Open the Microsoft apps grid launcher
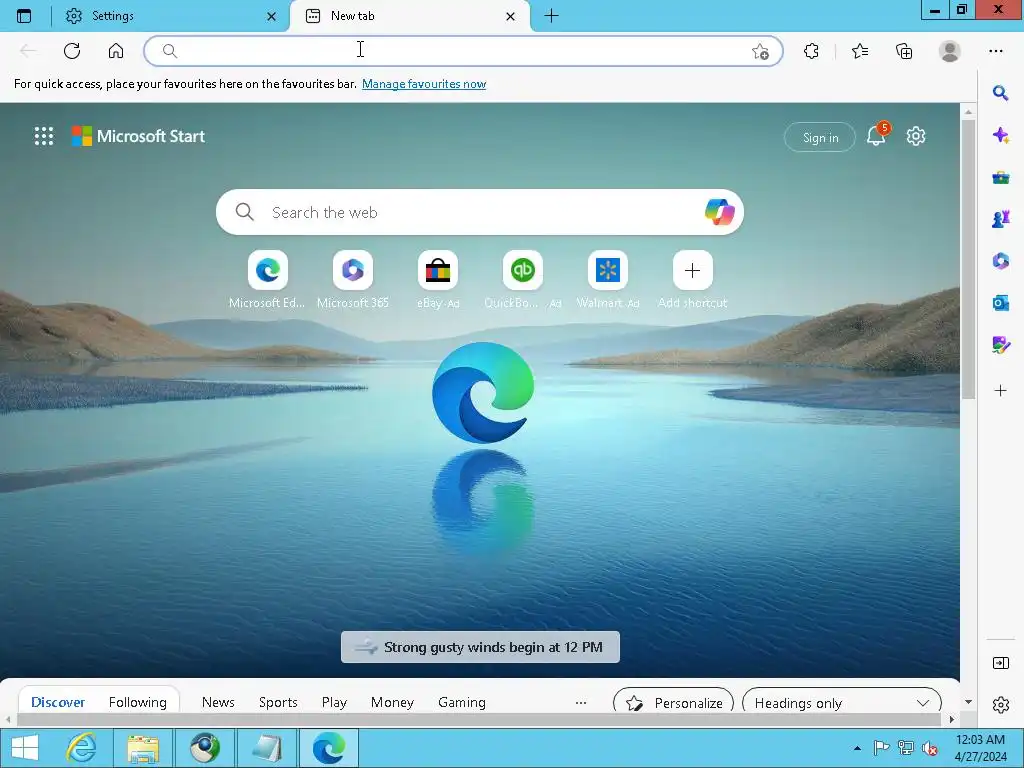Screen dimensions: 1024x768 44,136
